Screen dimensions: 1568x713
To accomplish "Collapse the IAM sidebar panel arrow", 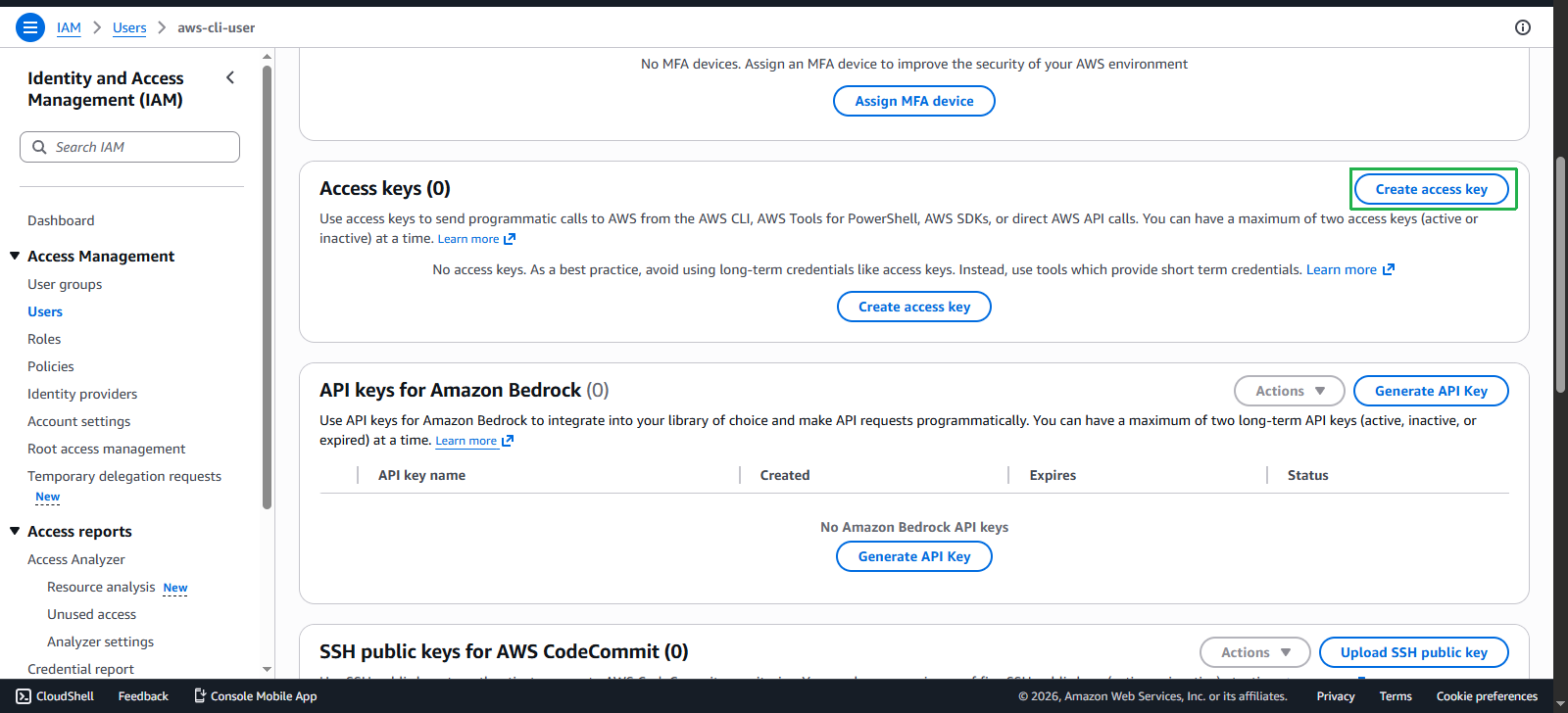I will click(230, 77).
